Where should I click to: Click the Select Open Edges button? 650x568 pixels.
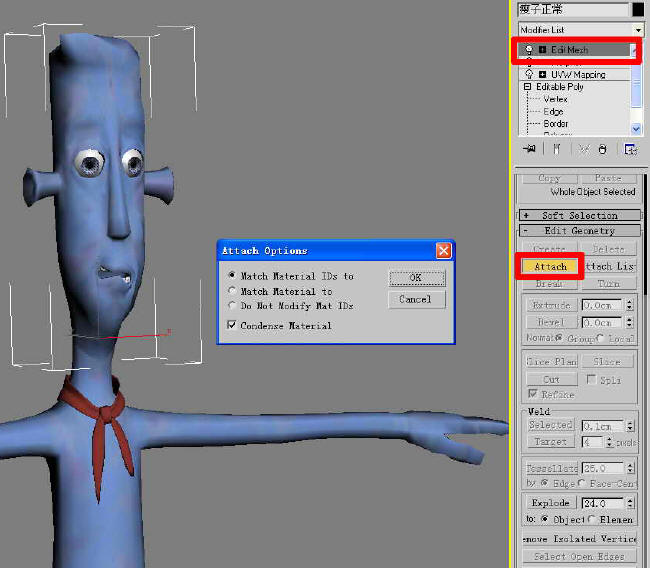580,556
